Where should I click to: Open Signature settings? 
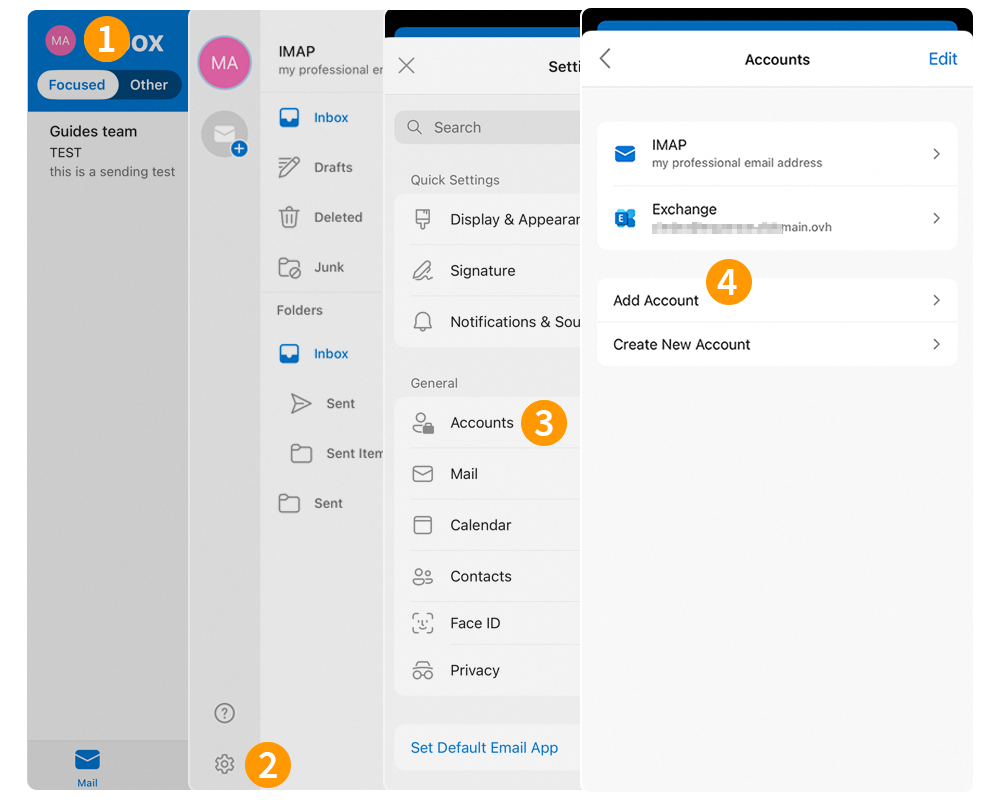(484, 270)
